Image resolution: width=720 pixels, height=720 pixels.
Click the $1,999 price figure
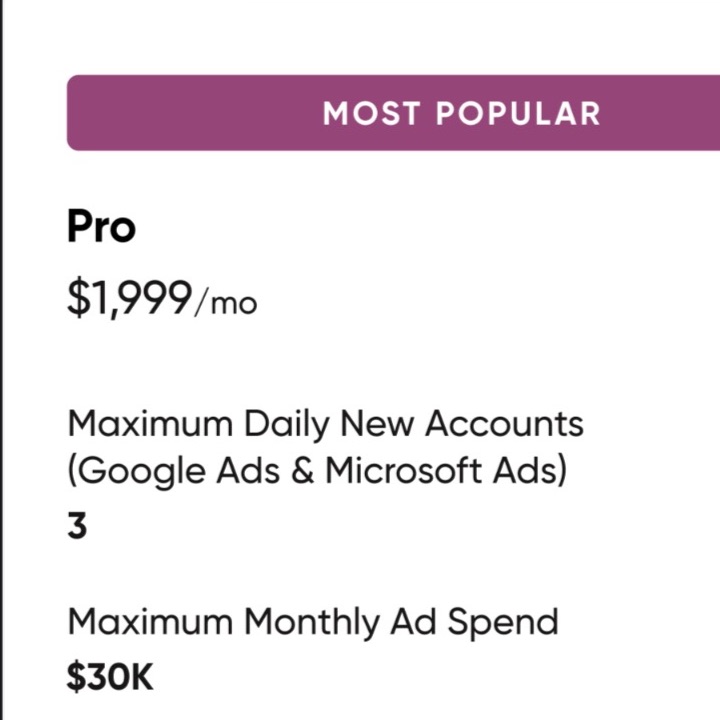[x=129, y=298]
